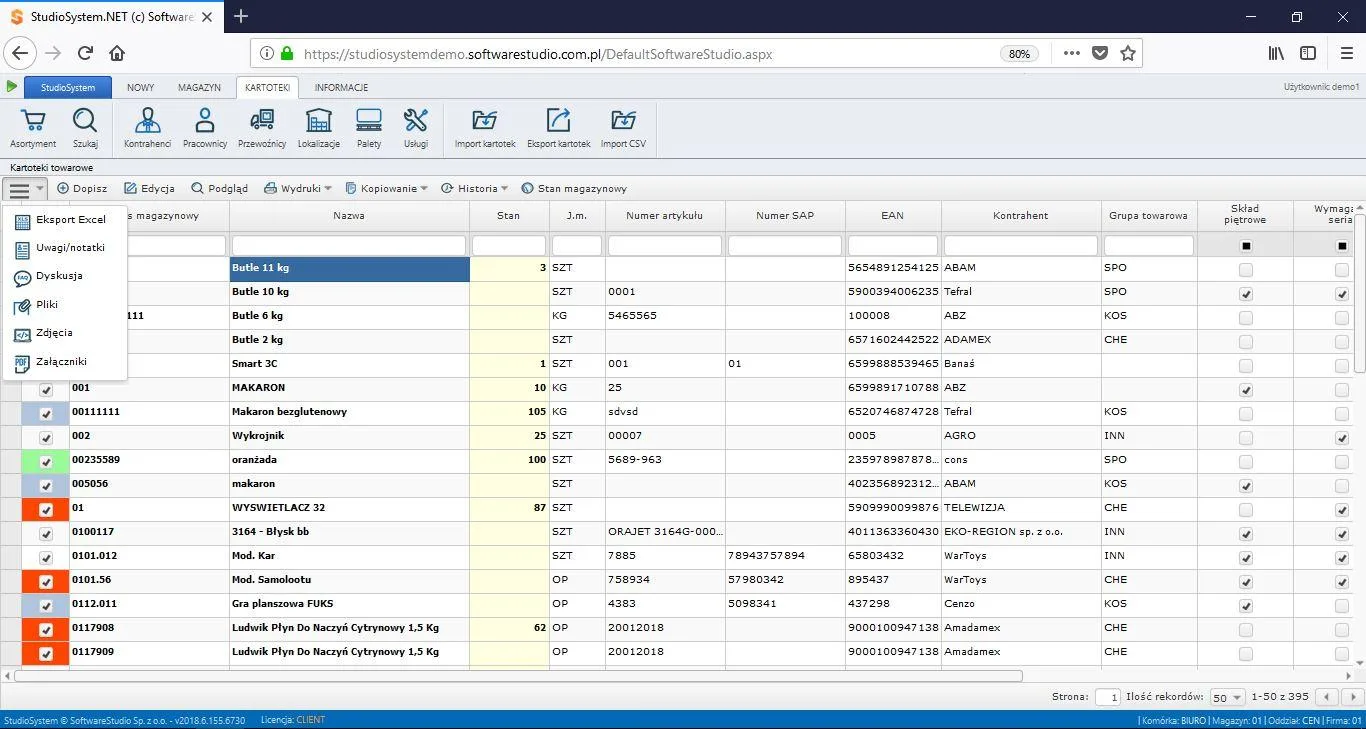1366x729 pixels.
Task: Choose Zdjęcia from the menu
Action: (64, 333)
